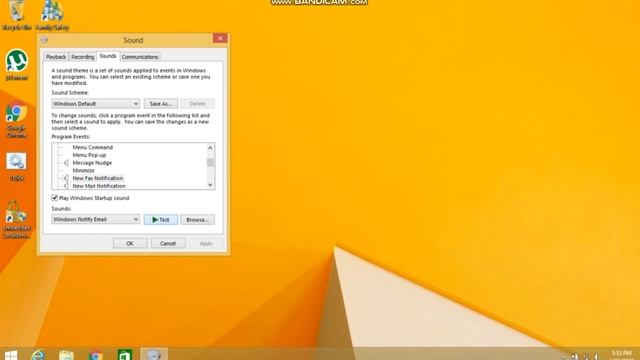Click the Save As button
The width and height of the screenshot is (640, 360).
coord(161,104)
